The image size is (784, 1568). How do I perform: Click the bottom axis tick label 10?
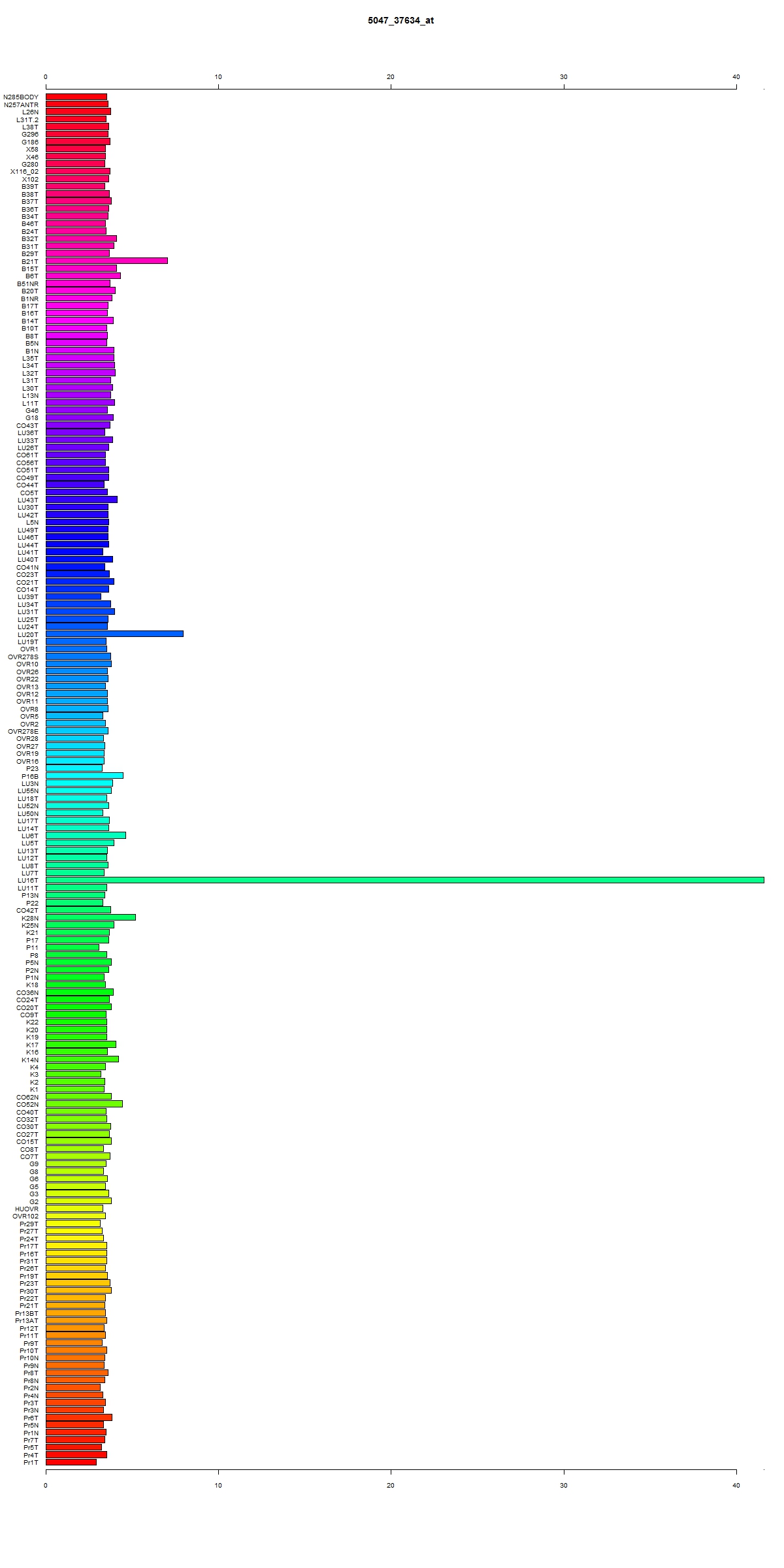click(218, 1486)
